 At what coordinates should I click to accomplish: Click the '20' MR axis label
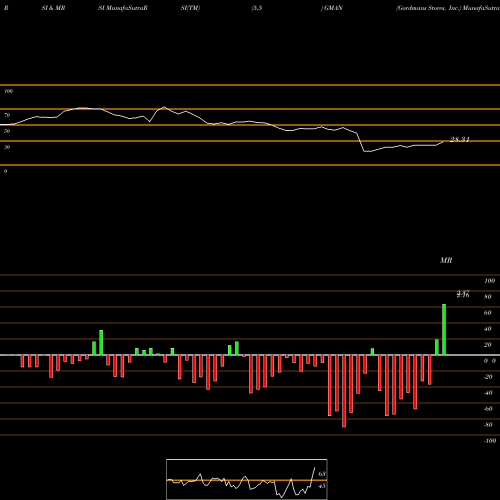coord(487,345)
